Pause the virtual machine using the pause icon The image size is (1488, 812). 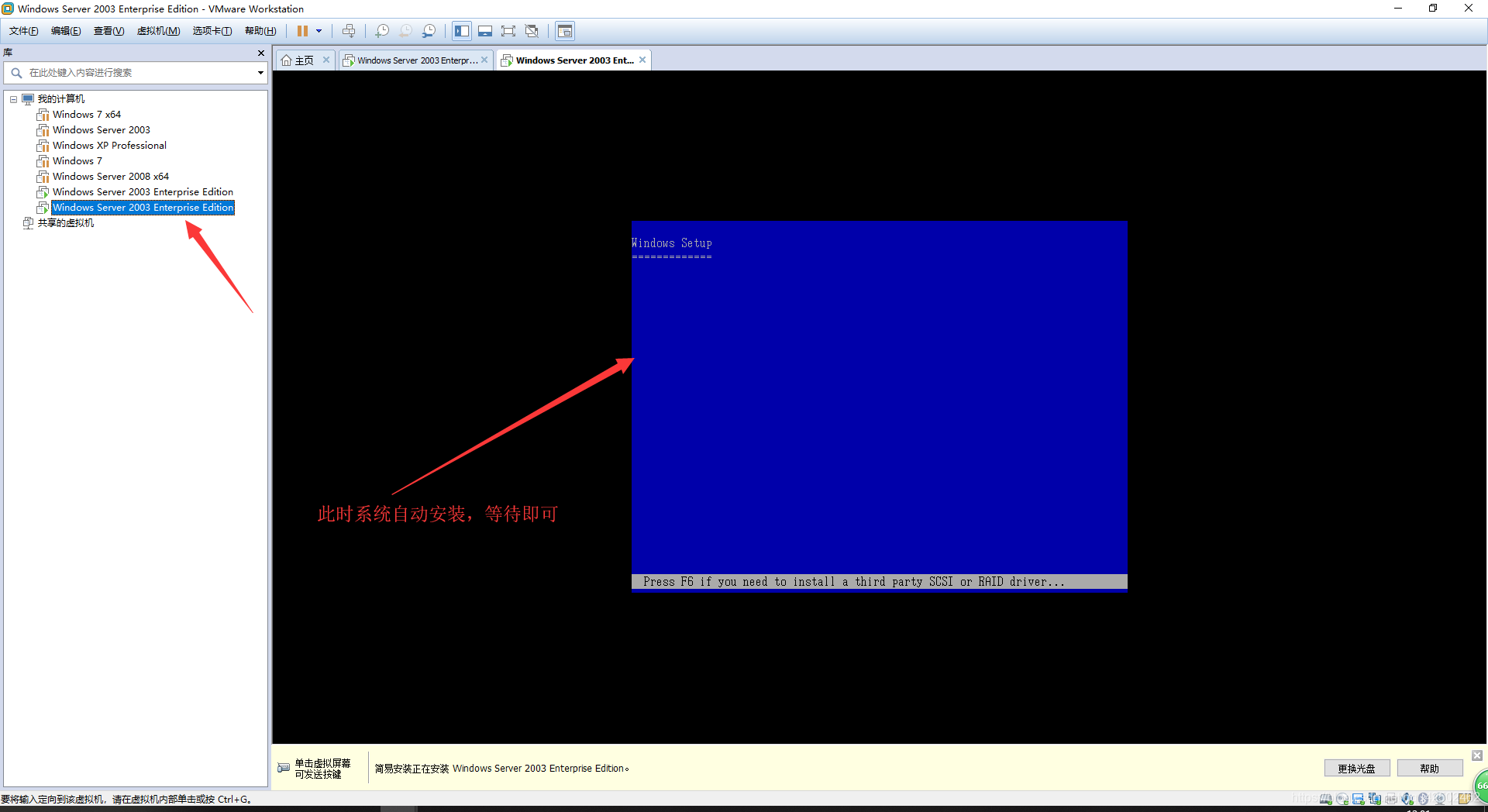(302, 31)
